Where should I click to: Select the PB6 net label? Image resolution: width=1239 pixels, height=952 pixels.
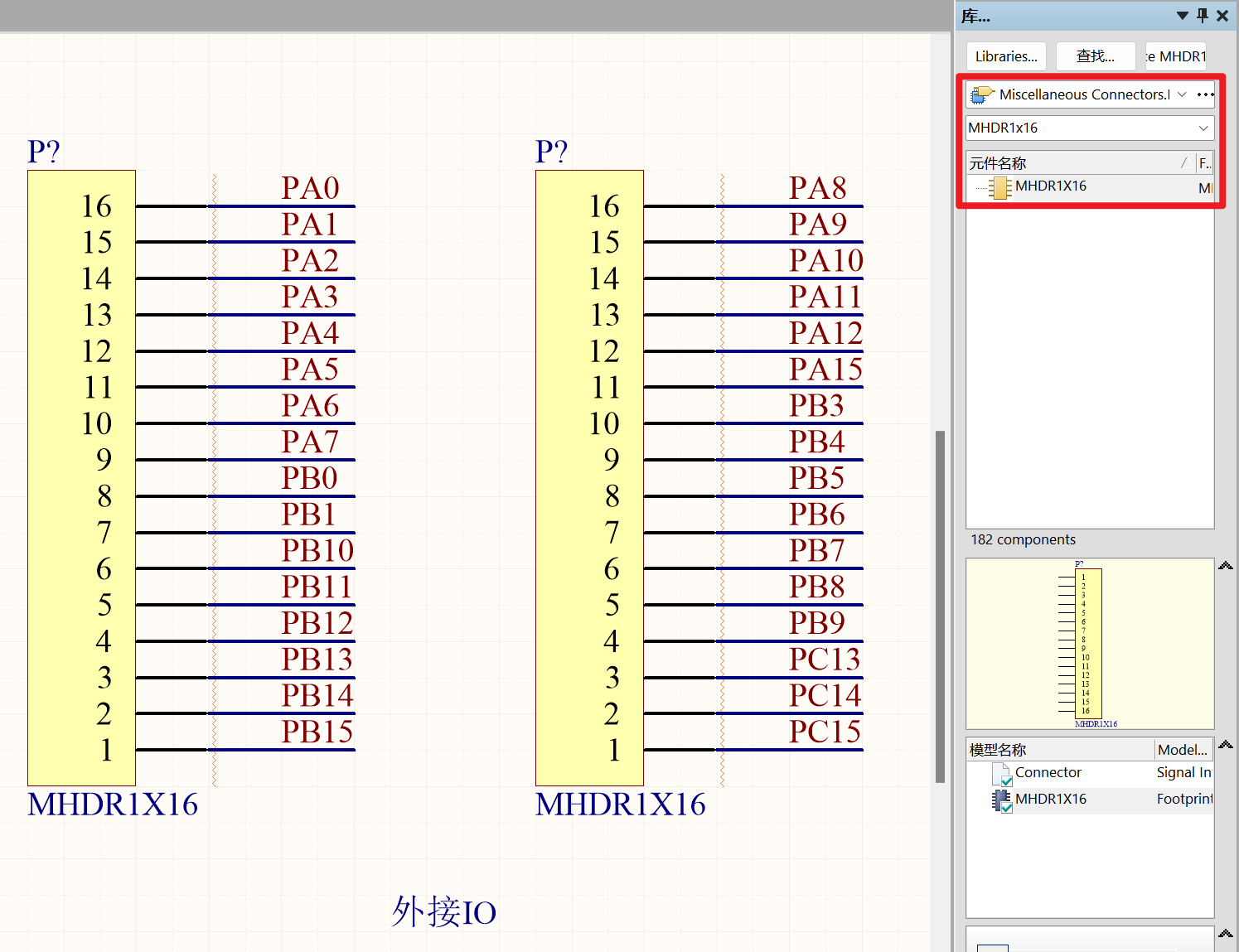(817, 515)
